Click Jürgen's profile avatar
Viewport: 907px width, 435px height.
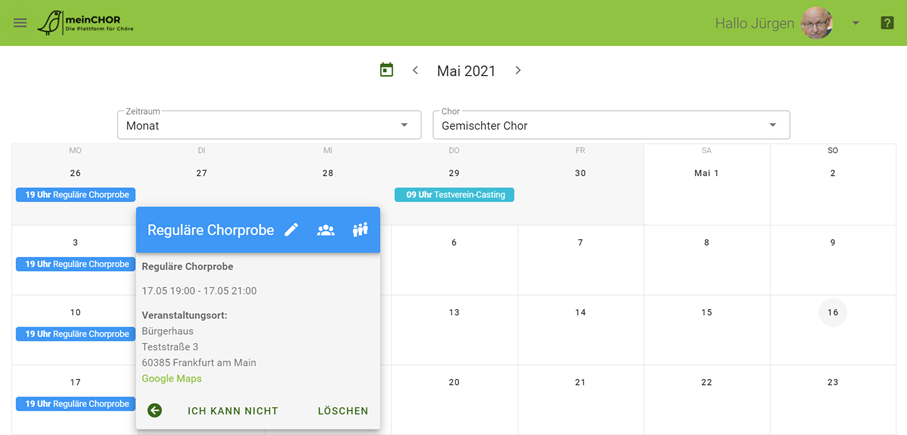(x=816, y=23)
